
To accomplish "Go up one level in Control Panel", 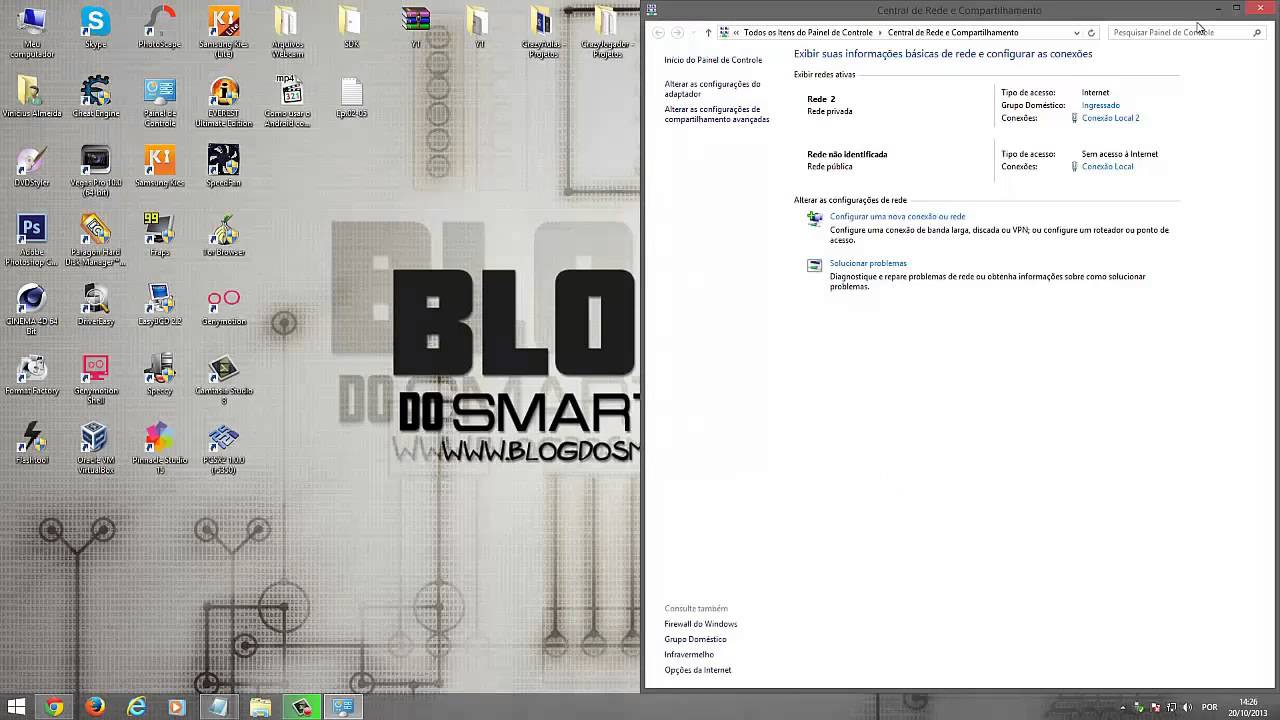I will click(708, 33).
